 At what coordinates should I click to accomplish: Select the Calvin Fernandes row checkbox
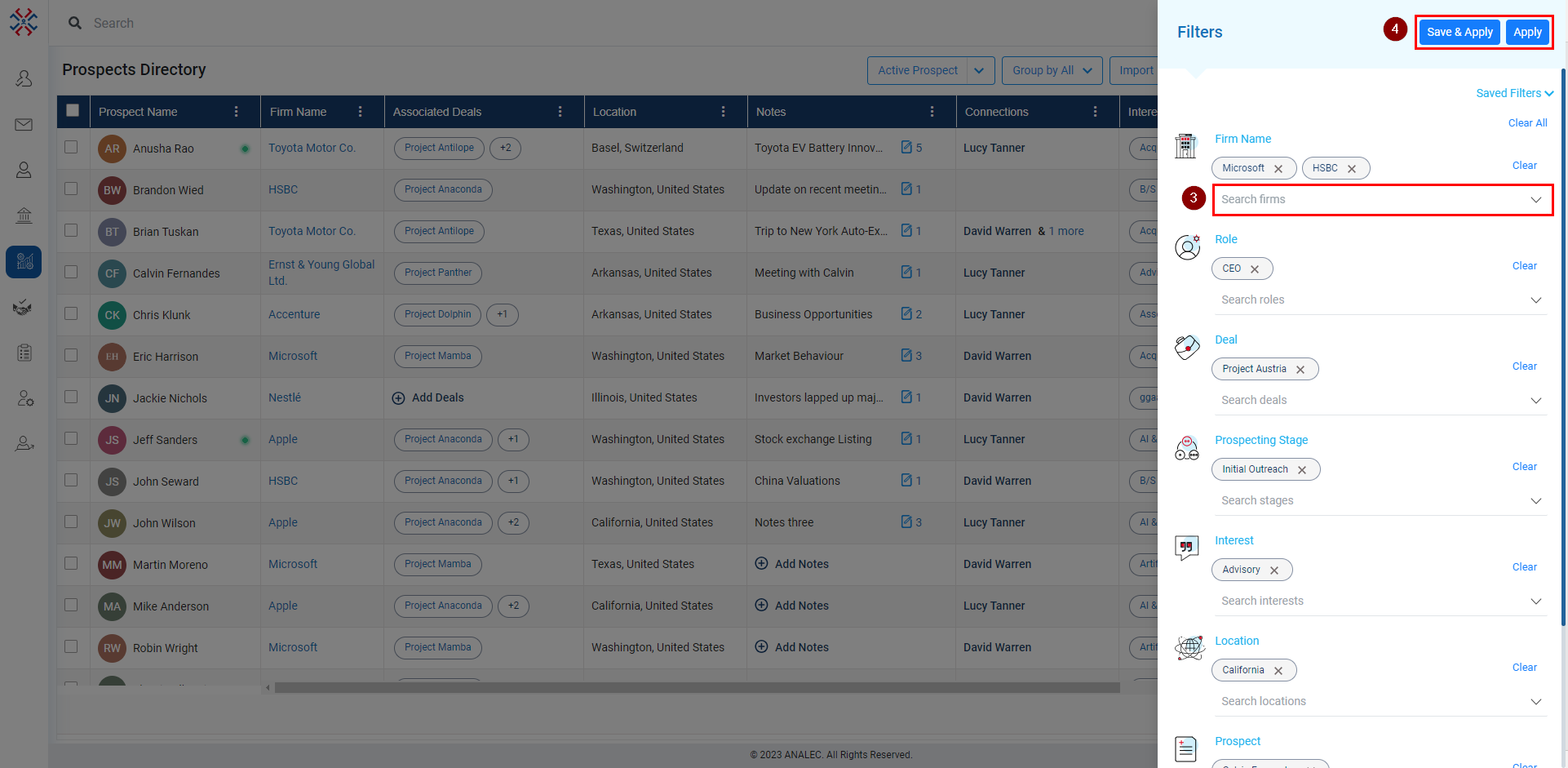pos(71,272)
